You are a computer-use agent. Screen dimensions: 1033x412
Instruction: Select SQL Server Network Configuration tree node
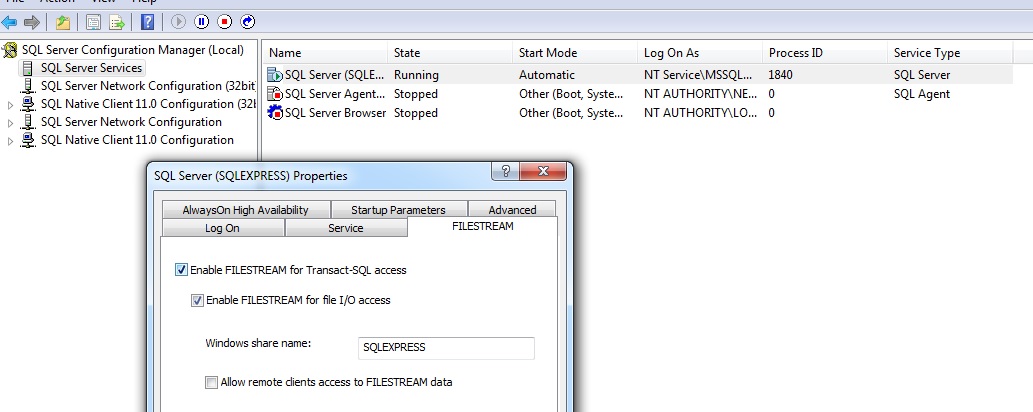point(131,122)
